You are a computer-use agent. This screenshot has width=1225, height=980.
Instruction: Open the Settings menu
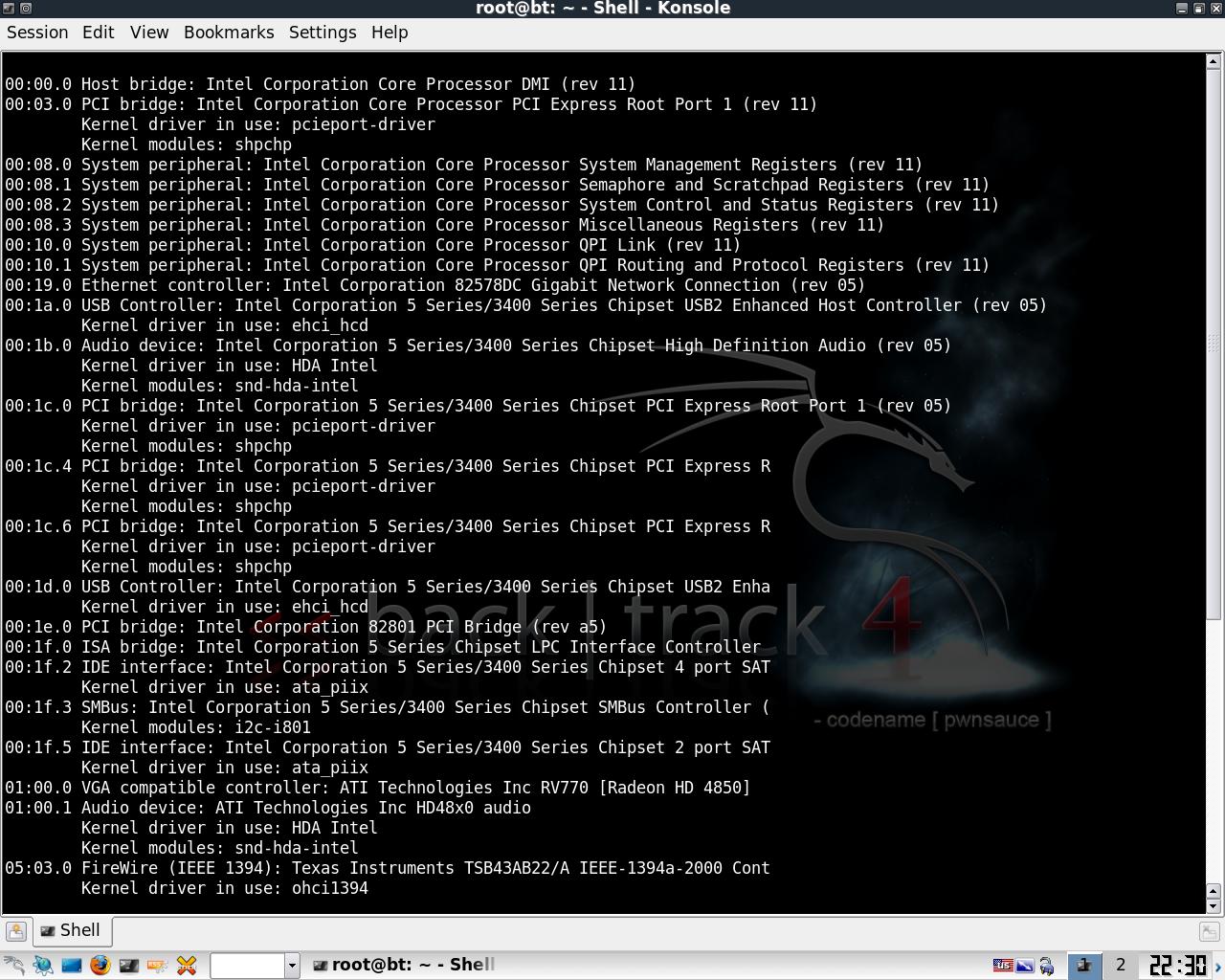(323, 33)
